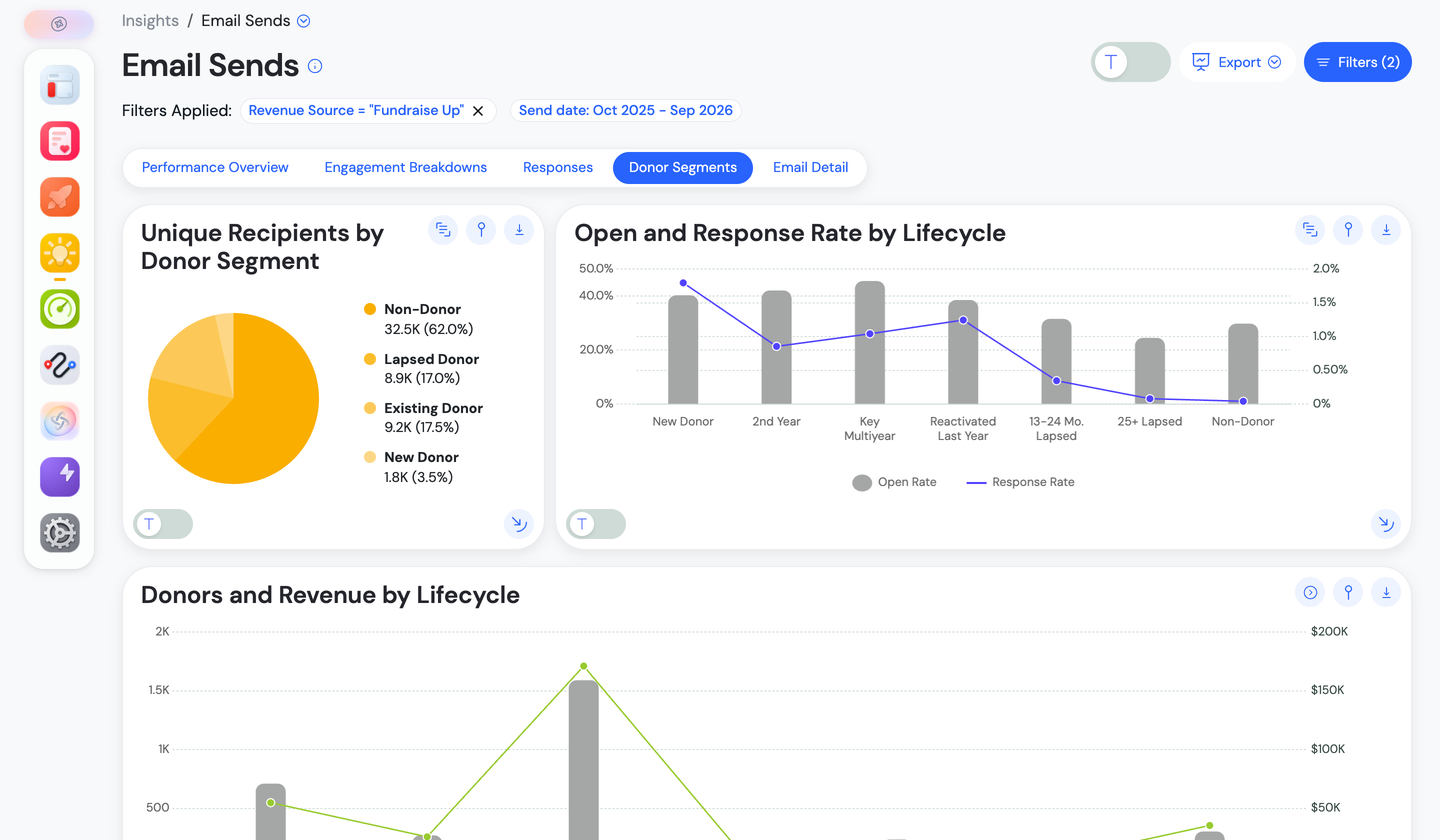Click the "13-24 Mo. Lapsed" axis label
Screen dimensions: 1440x840
1056,428
